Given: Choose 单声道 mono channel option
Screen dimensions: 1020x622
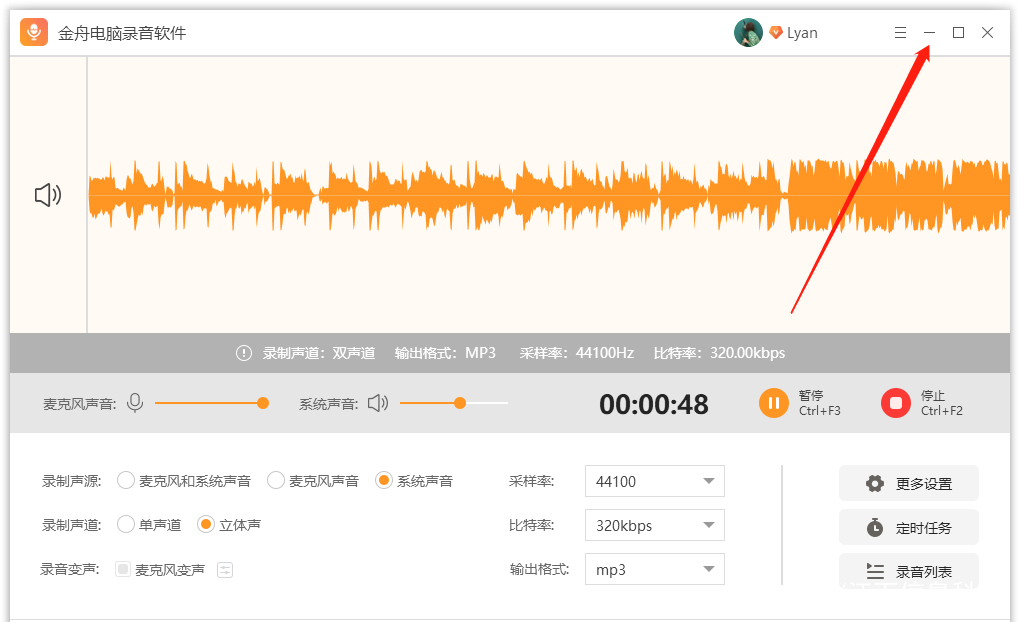Looking at the screenshot, I should click(126, 525).
